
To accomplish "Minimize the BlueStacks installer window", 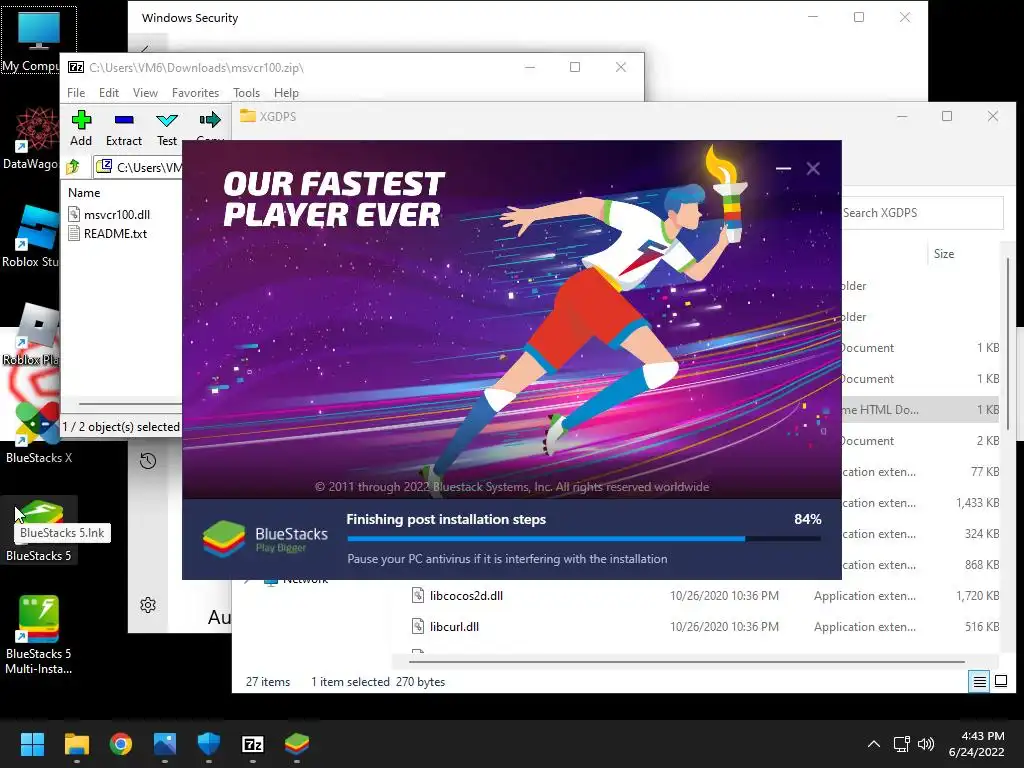I will (x=783, y=168).
